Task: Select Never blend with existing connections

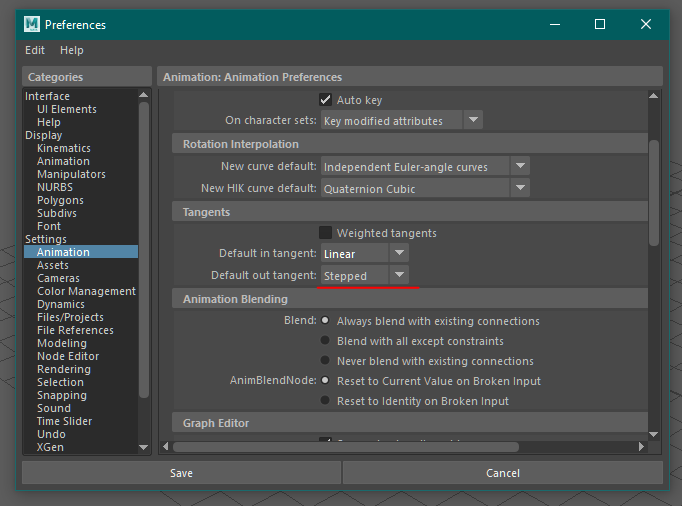Action: pyautogui.click(x=325, y=361)
